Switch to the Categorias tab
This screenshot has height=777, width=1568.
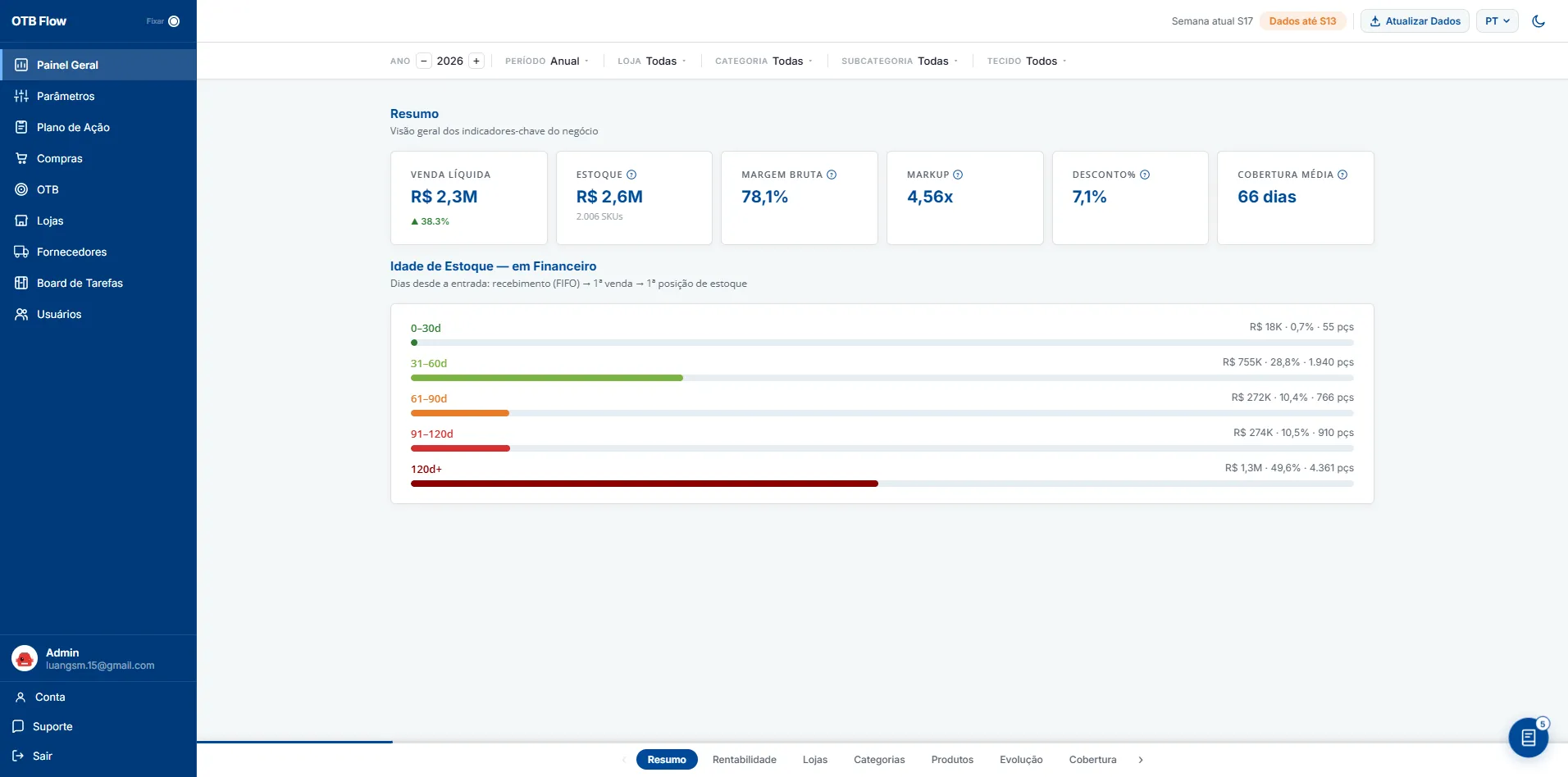coord(879,760)
